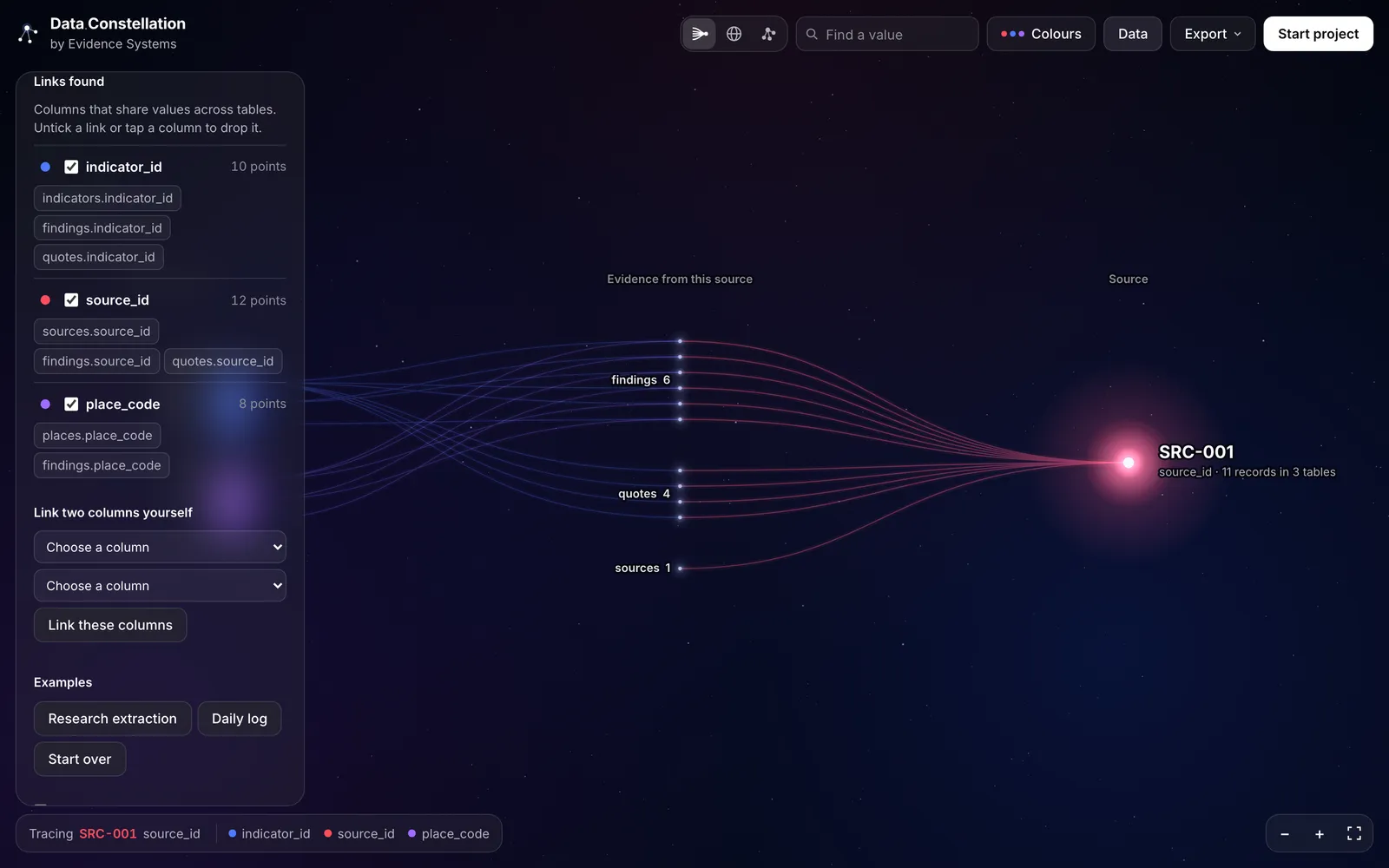
Task: Click the 10 points count for indicator_id
Action: pyautogui.click(x=259, y=167)
